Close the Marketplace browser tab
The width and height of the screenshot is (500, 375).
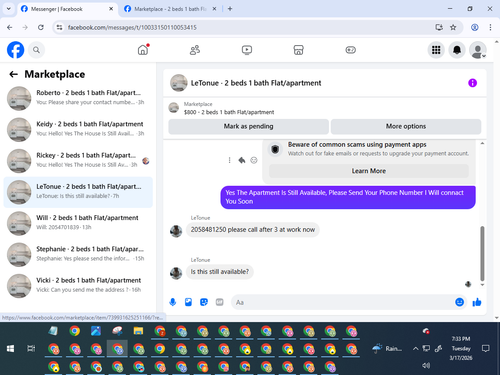coord(214,9)
